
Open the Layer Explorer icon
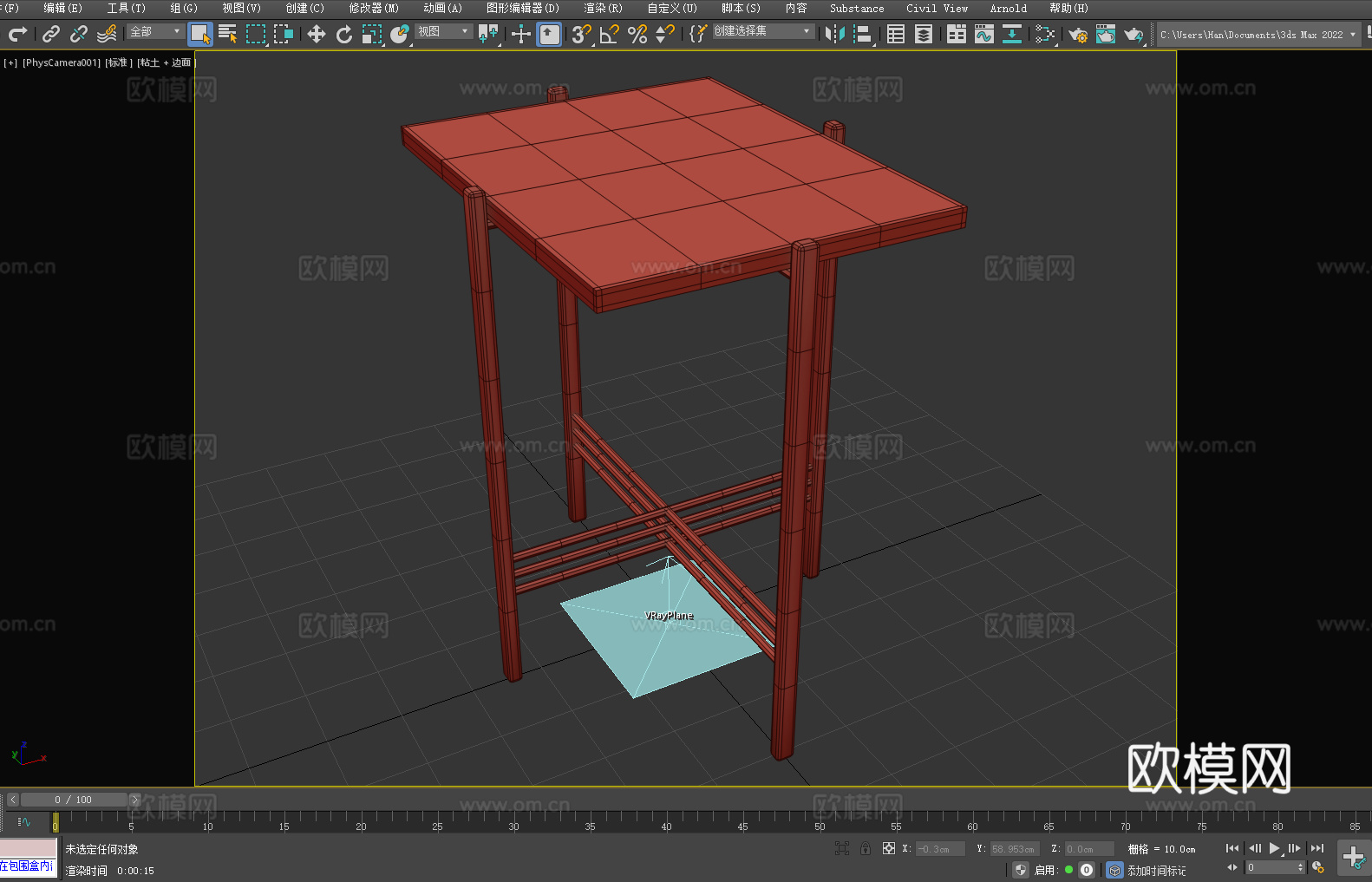[924, 34]
